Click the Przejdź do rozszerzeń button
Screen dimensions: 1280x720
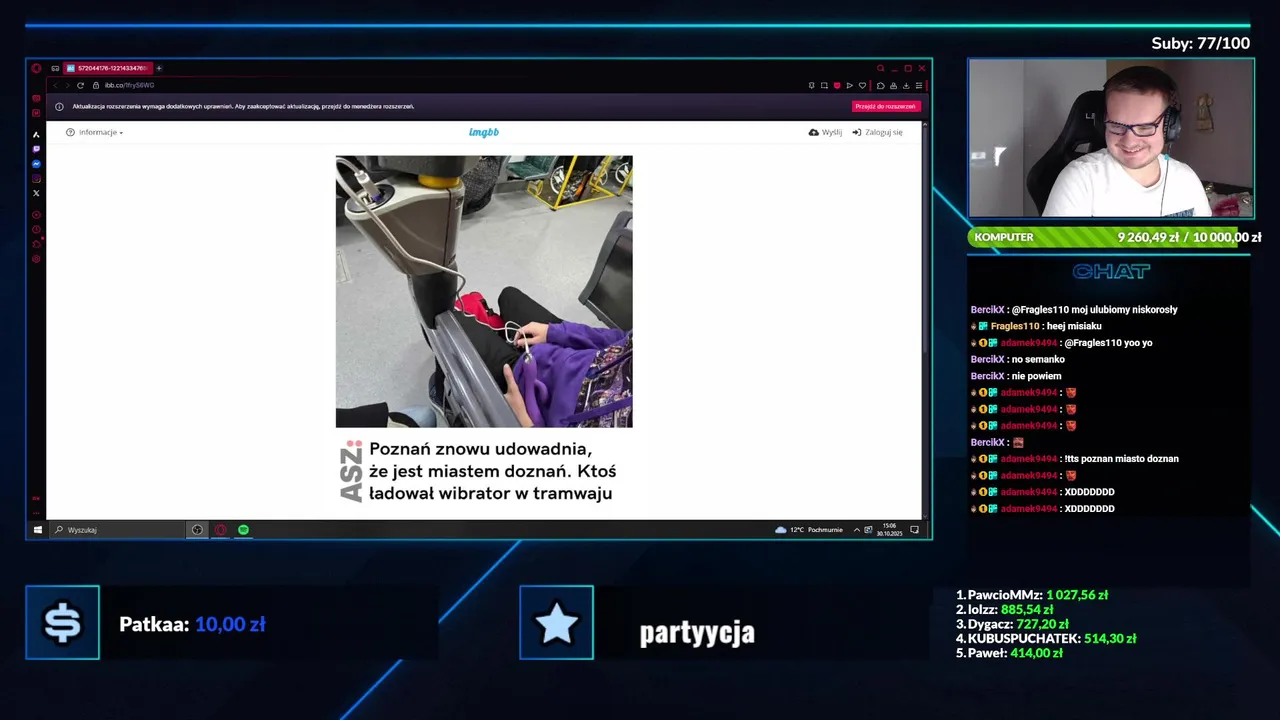(x=885, y=106)
